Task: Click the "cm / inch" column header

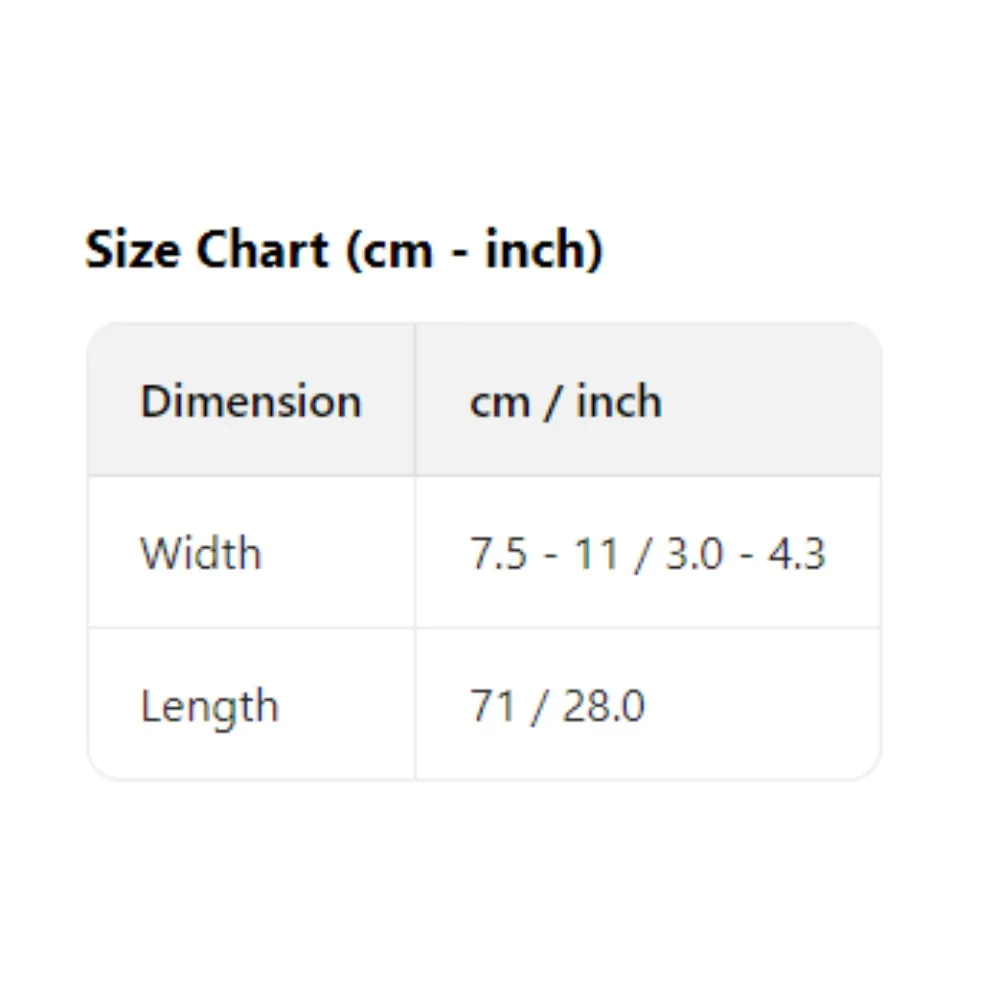Action: click(x=565, y=402)
